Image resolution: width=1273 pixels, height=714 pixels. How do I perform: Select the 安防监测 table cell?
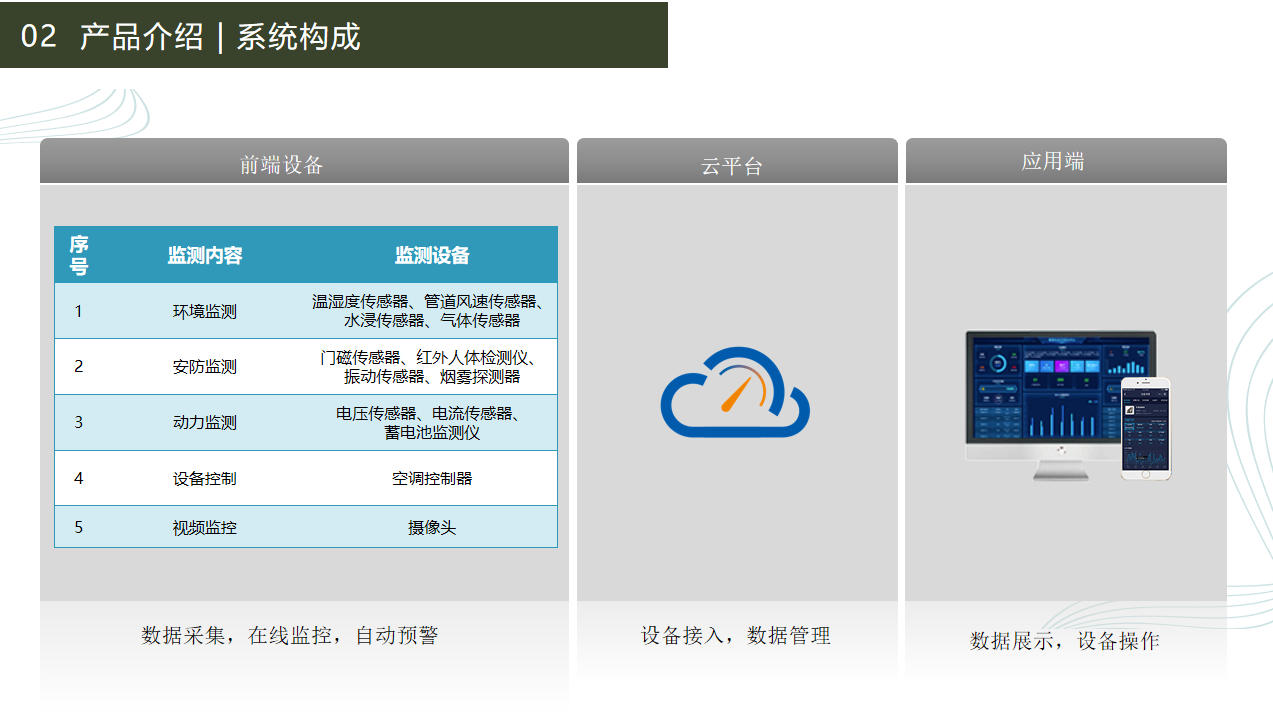click(205, 367)
